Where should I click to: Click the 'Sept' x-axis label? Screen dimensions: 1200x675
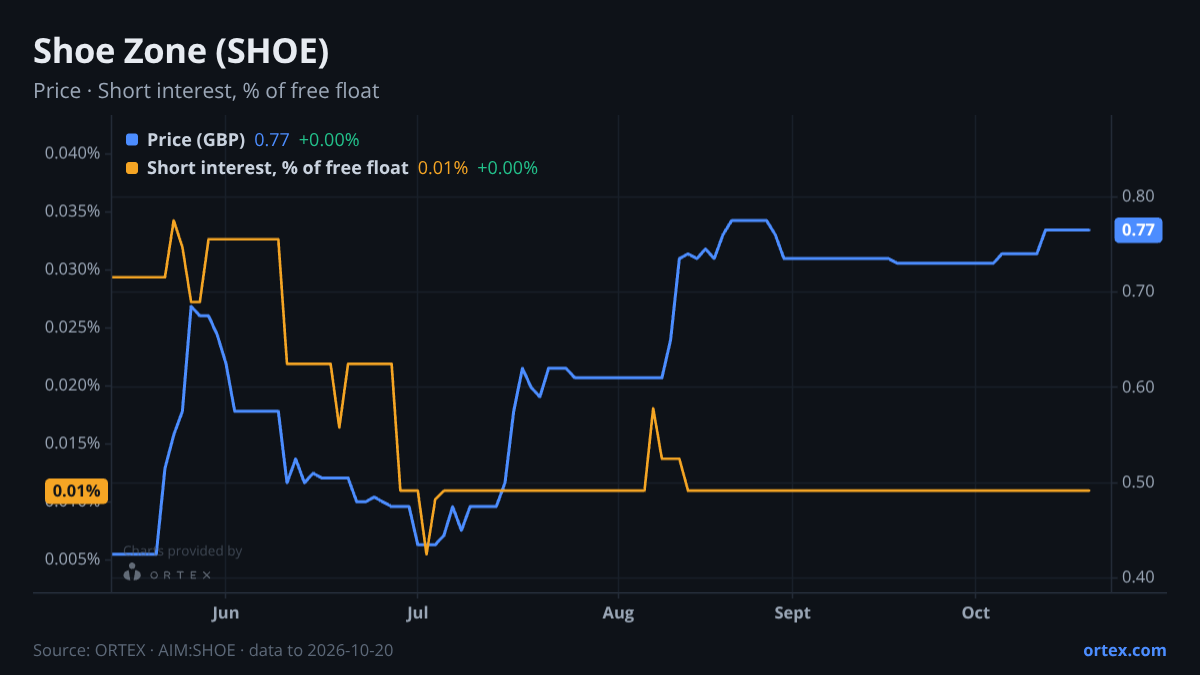791,612
